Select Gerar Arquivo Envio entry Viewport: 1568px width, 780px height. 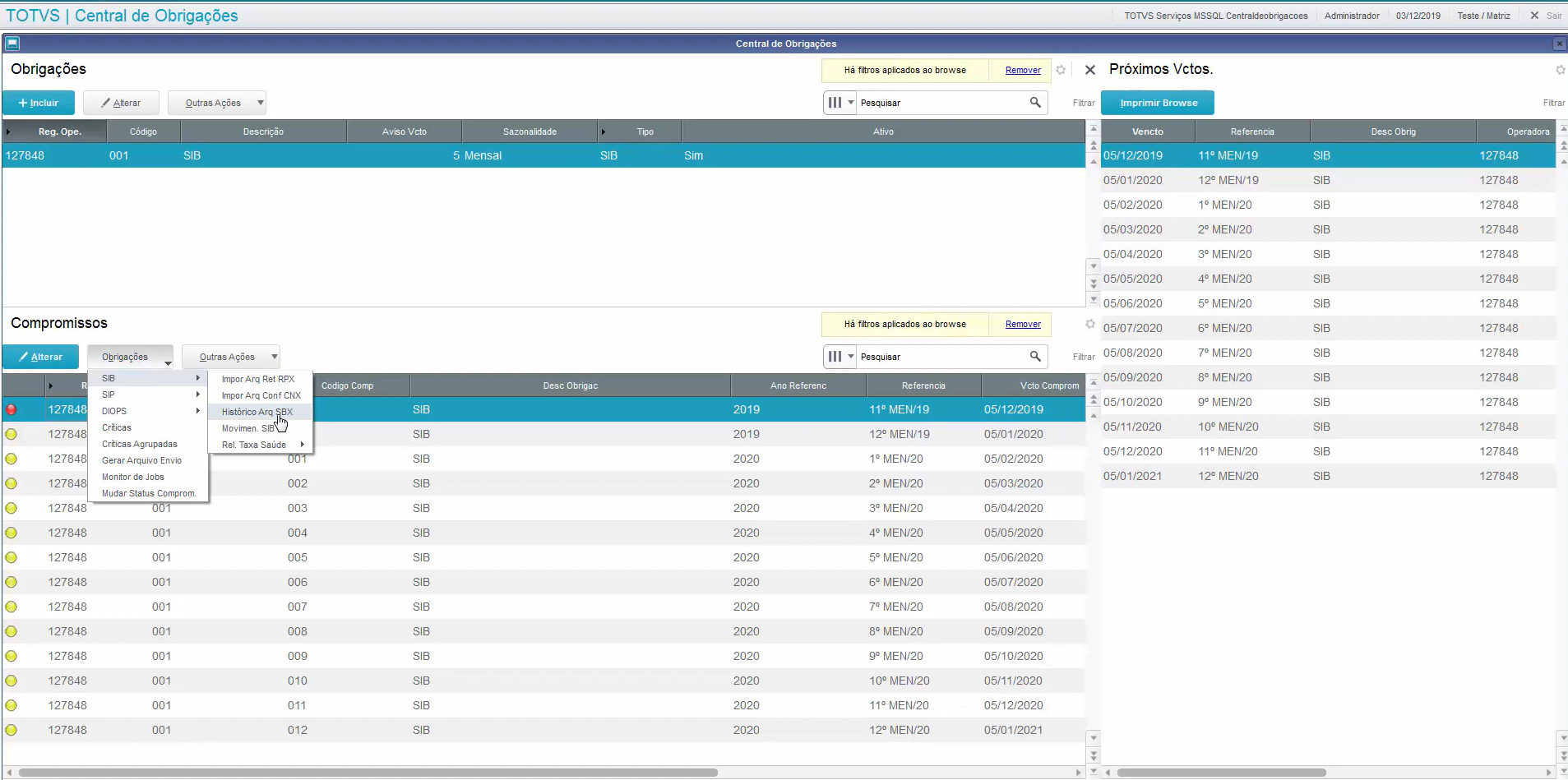pos(148,460)
